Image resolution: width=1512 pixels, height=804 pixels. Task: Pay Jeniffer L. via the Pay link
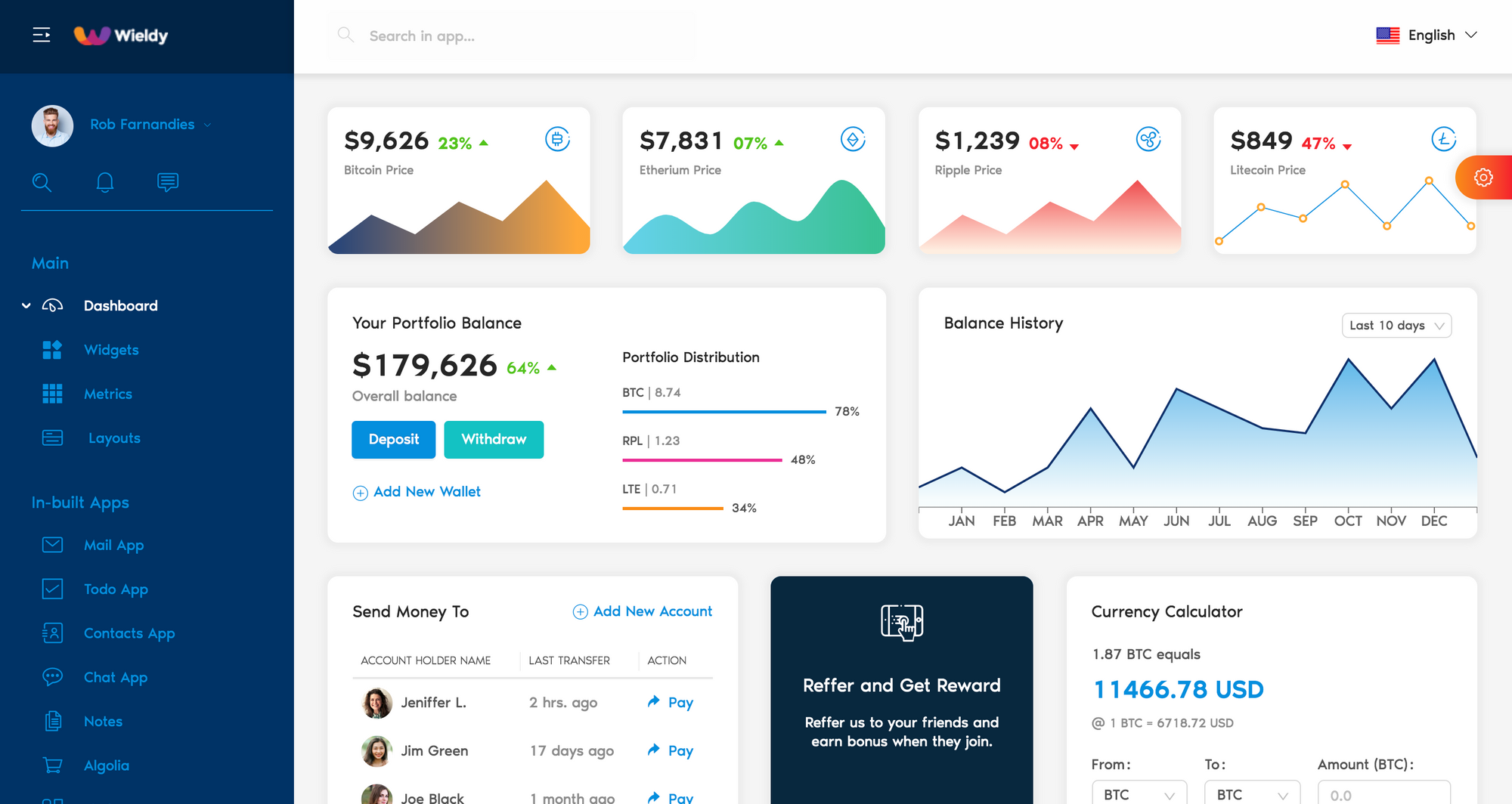679,702
